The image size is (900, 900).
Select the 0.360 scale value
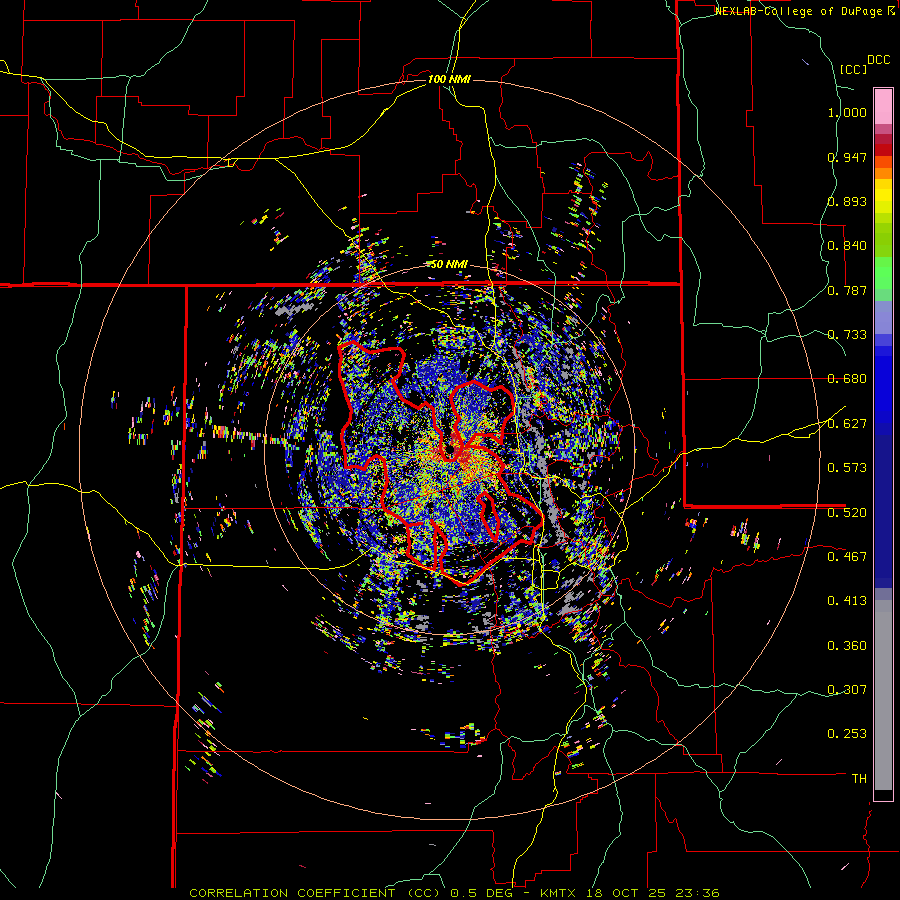[847, 646]
